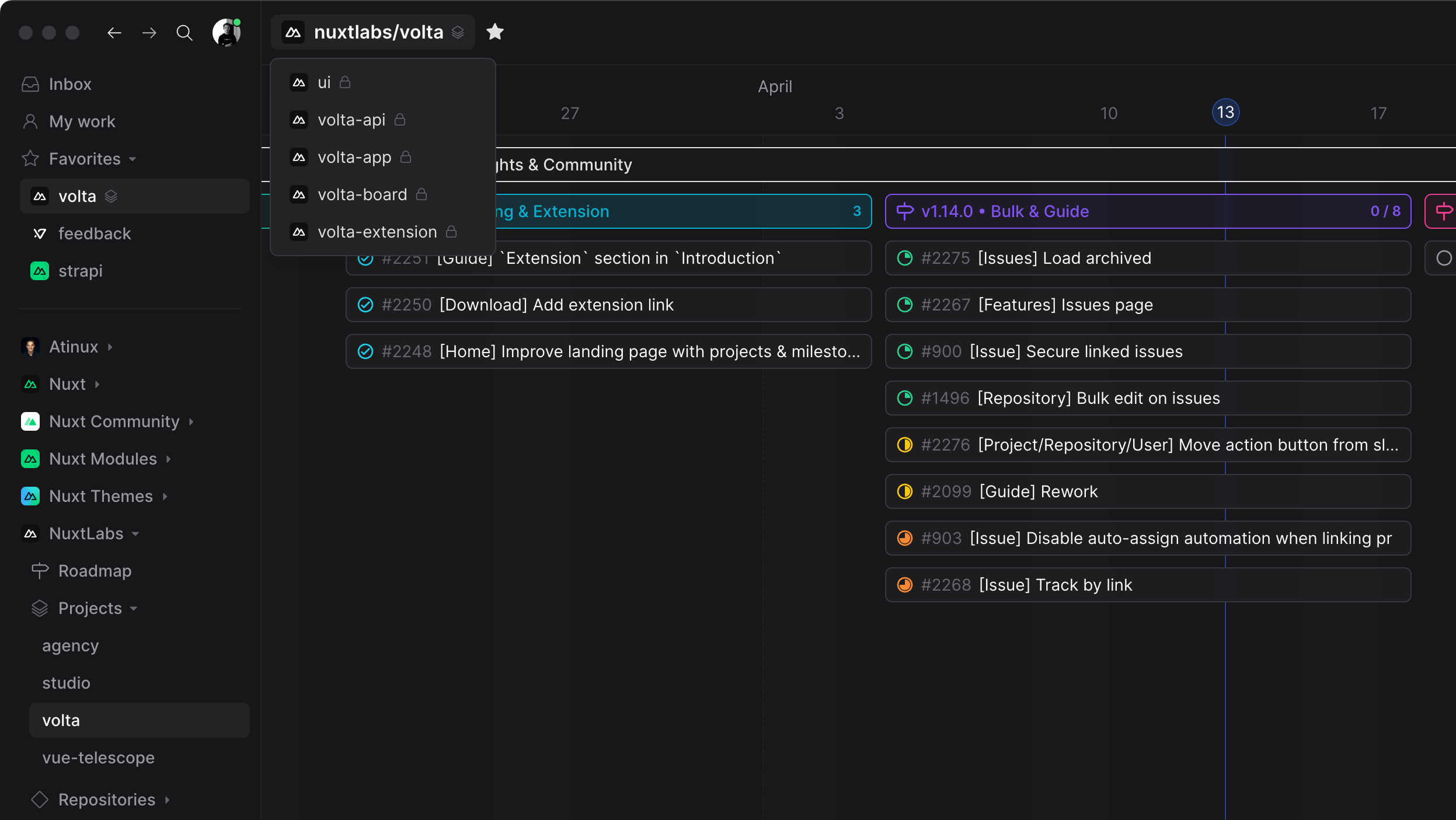
Task: Open the v1.14.0 Bulk & Guide milestone
Action: tap(1148, 211)
